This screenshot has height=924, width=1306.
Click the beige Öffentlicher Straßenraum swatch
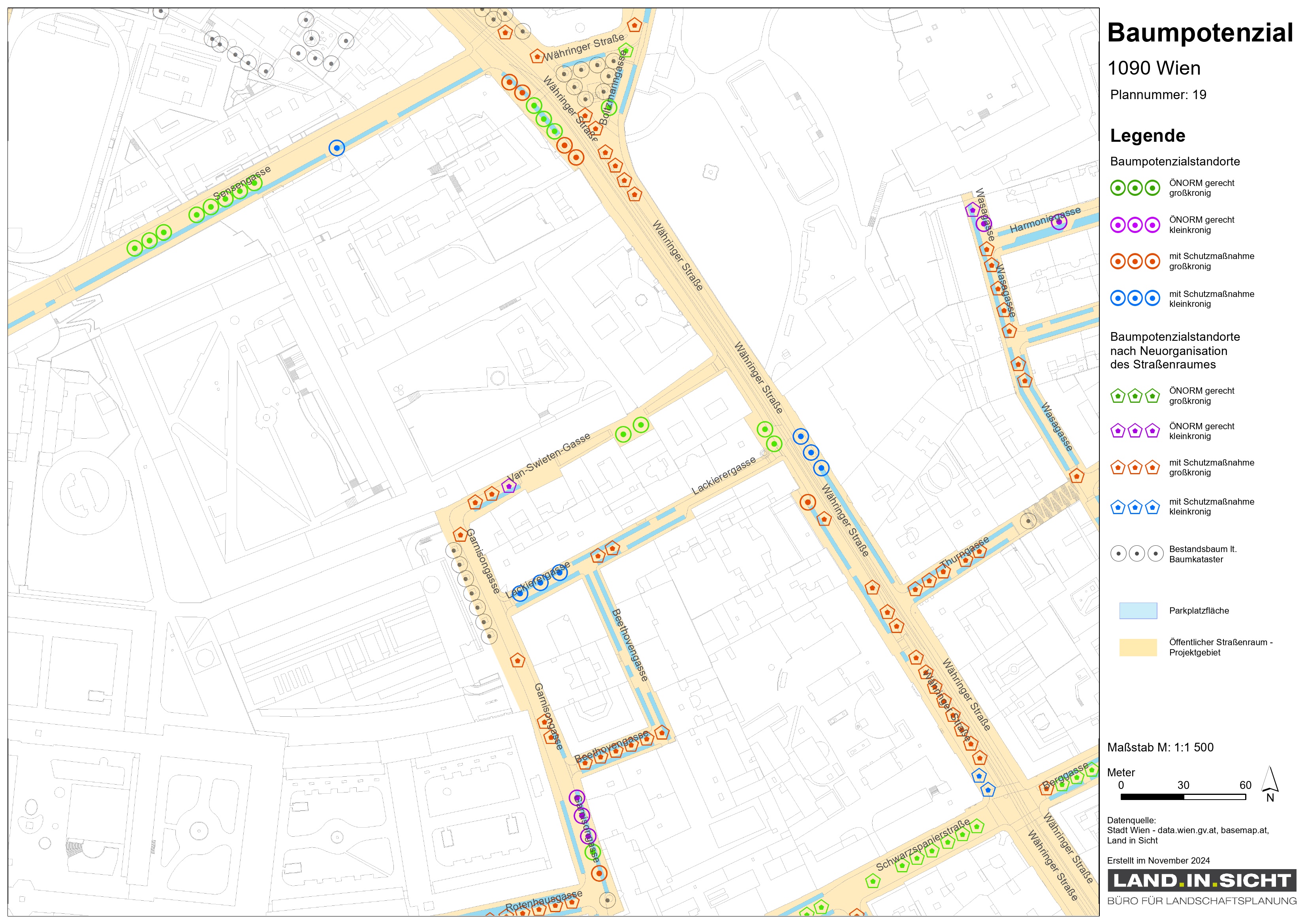pos(1138,647)
